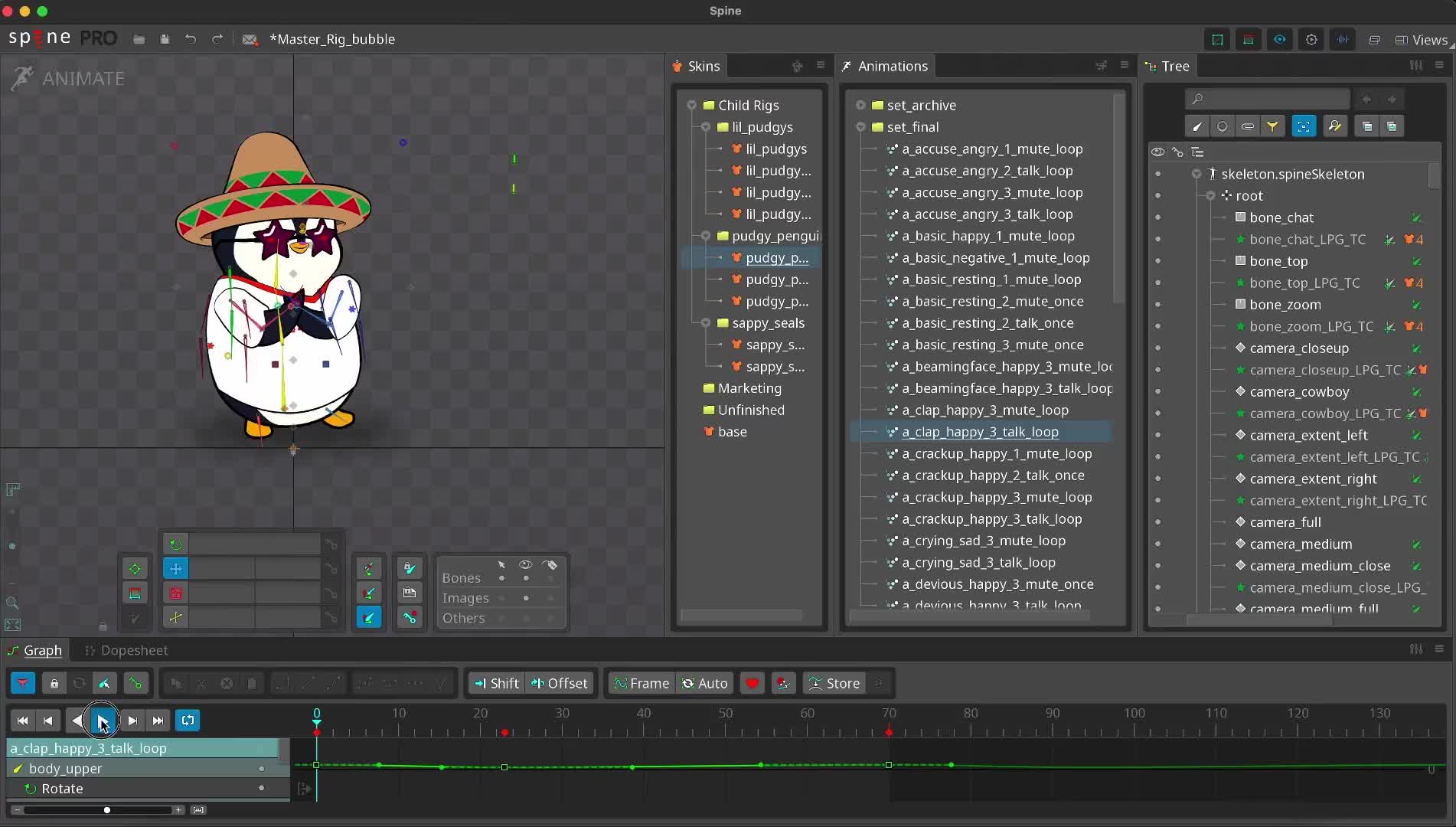
Task: Toggle the blue focus selection button in Tree
Action: [1303, 126]
